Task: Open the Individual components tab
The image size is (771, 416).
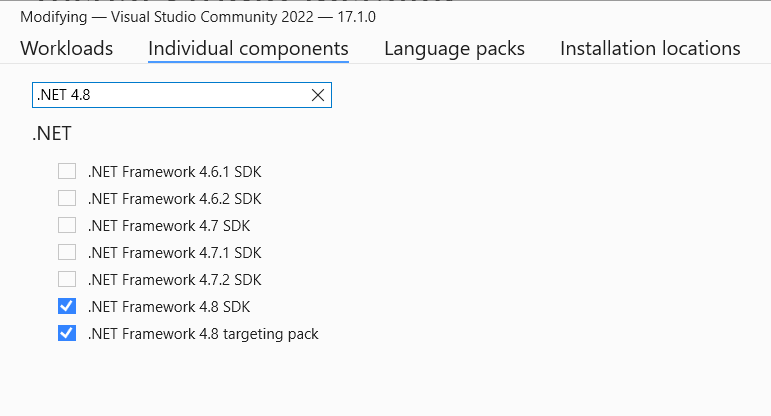Action: [x=248, y=48]
